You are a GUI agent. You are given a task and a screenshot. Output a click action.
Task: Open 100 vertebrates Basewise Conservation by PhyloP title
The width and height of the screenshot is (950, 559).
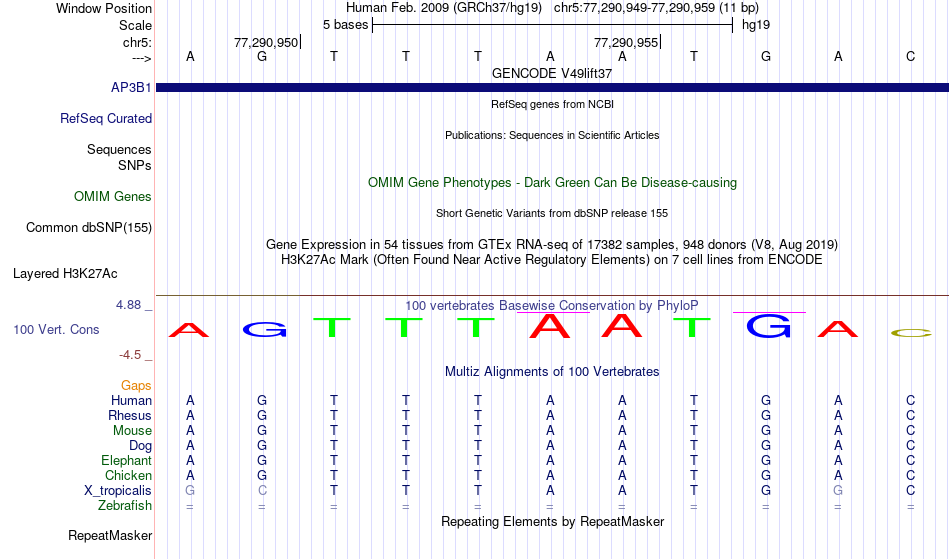click(552, 305)
